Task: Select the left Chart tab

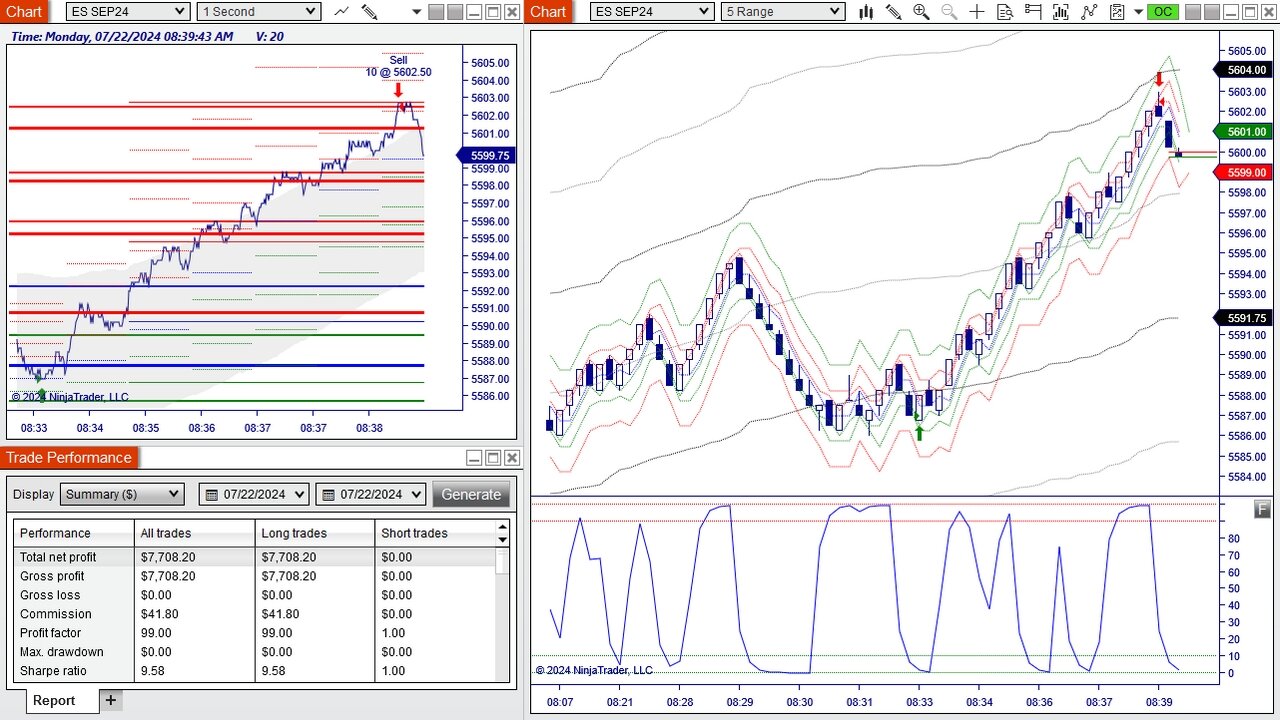Action: (24, 12)
